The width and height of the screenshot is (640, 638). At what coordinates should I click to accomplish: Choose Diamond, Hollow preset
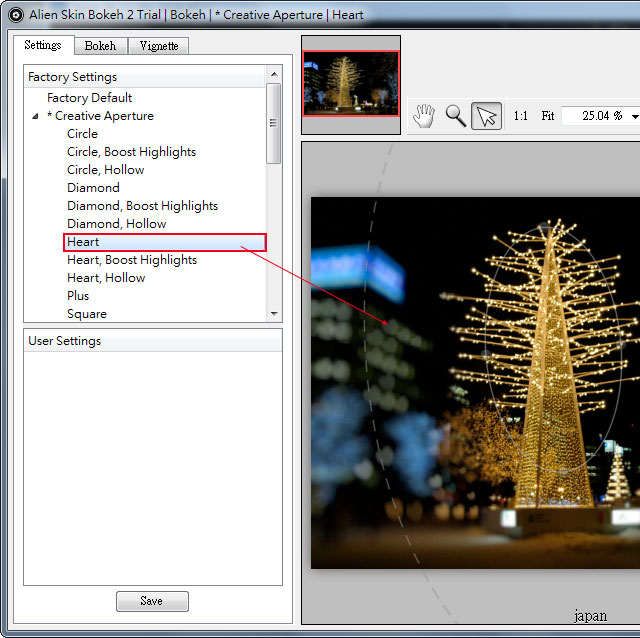point(117,224)
